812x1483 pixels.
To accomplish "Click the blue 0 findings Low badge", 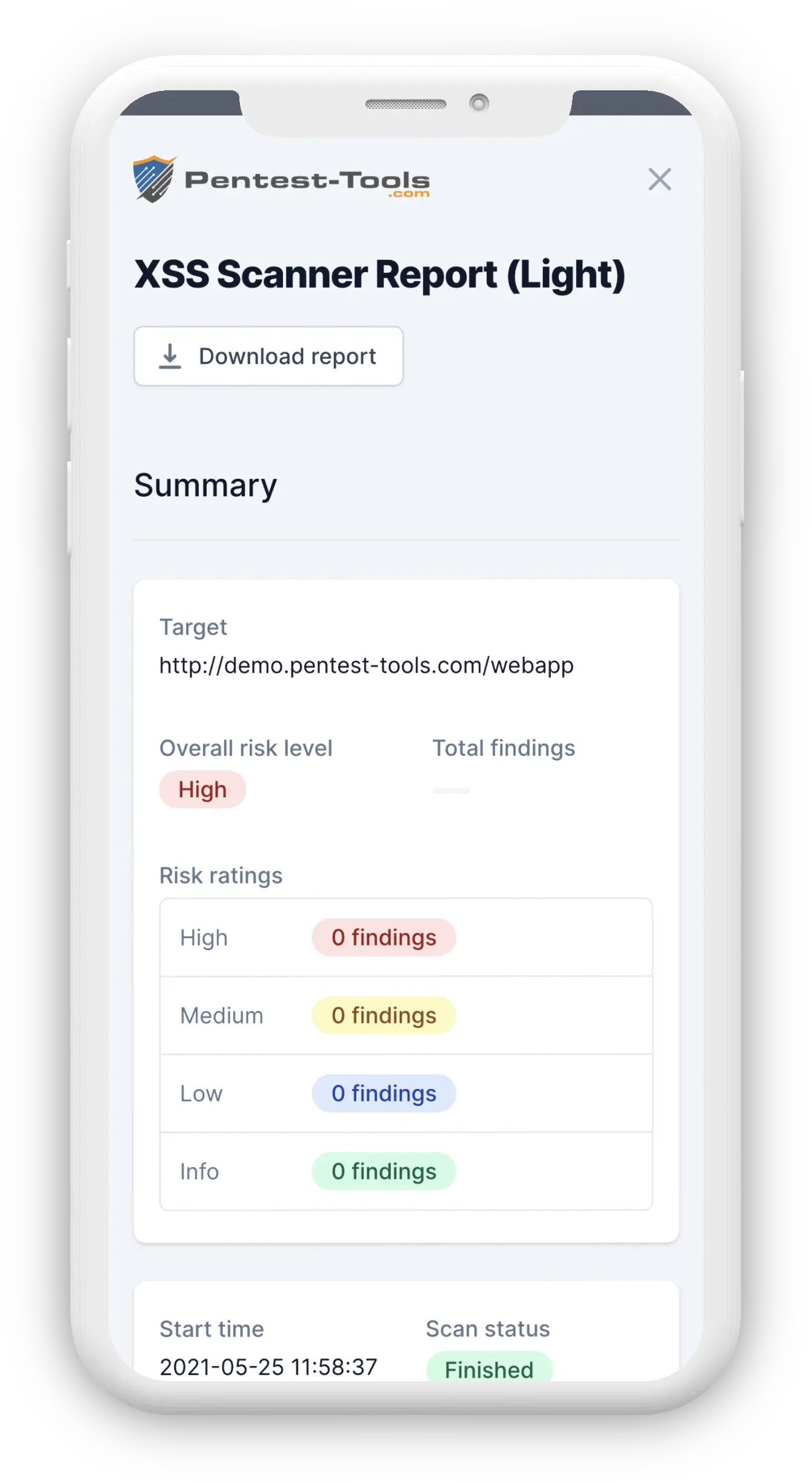I will click(384, 1093).
